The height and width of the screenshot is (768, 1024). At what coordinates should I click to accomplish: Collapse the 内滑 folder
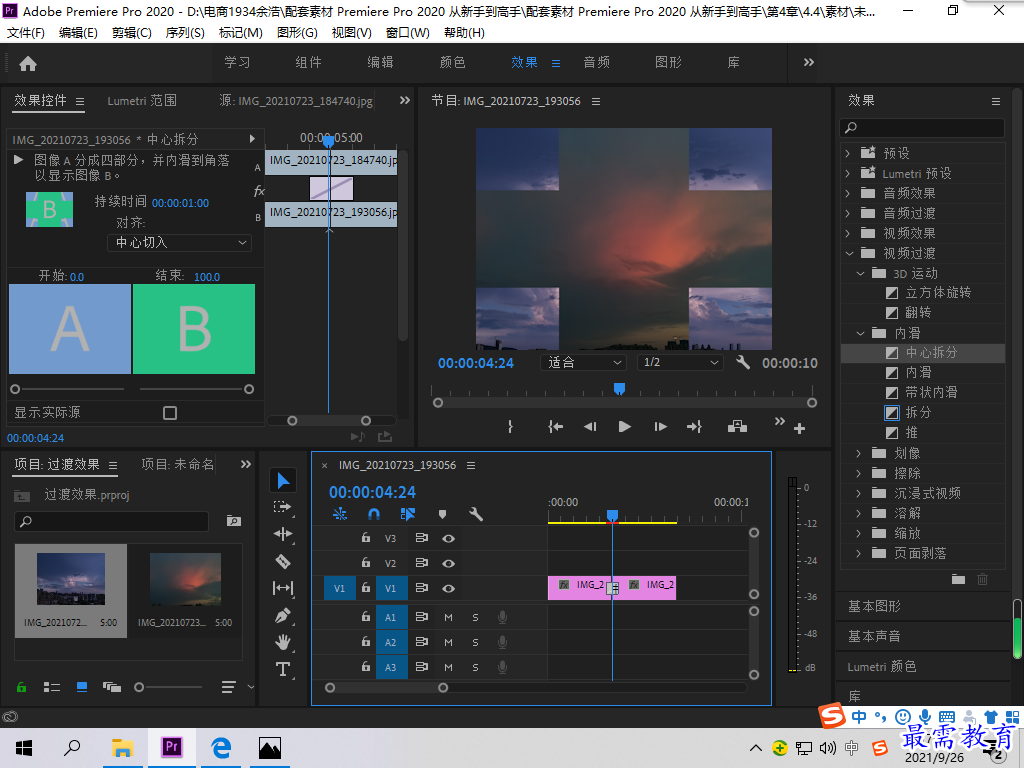pos(860,333)
